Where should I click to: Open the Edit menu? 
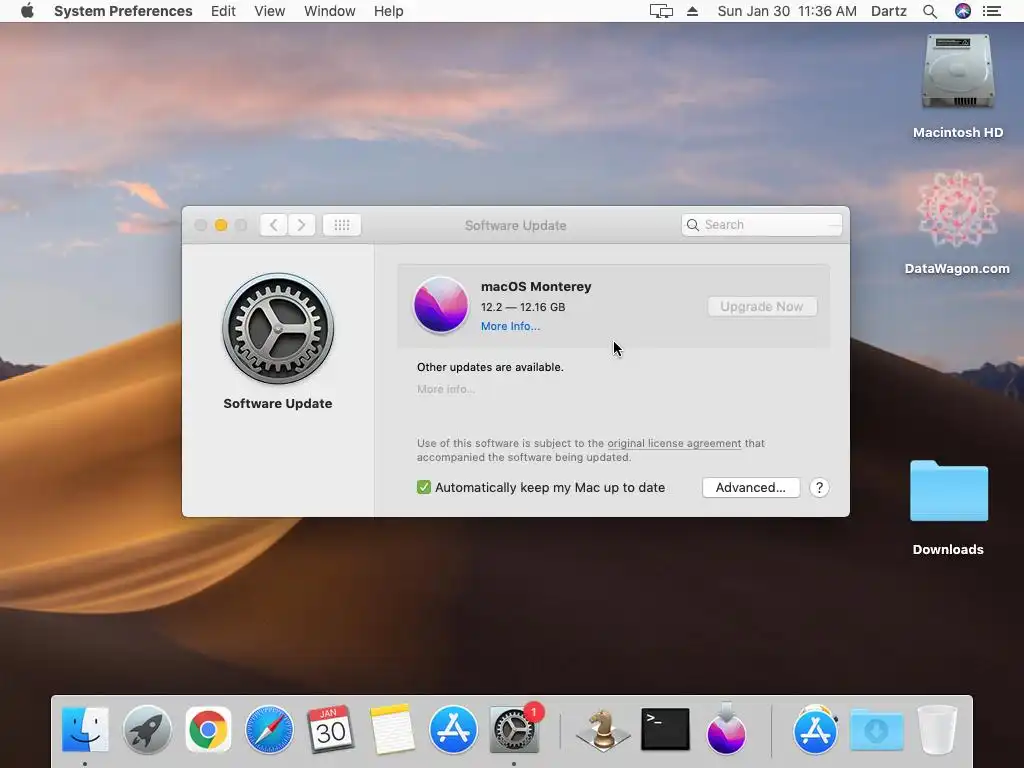(223, 11)
